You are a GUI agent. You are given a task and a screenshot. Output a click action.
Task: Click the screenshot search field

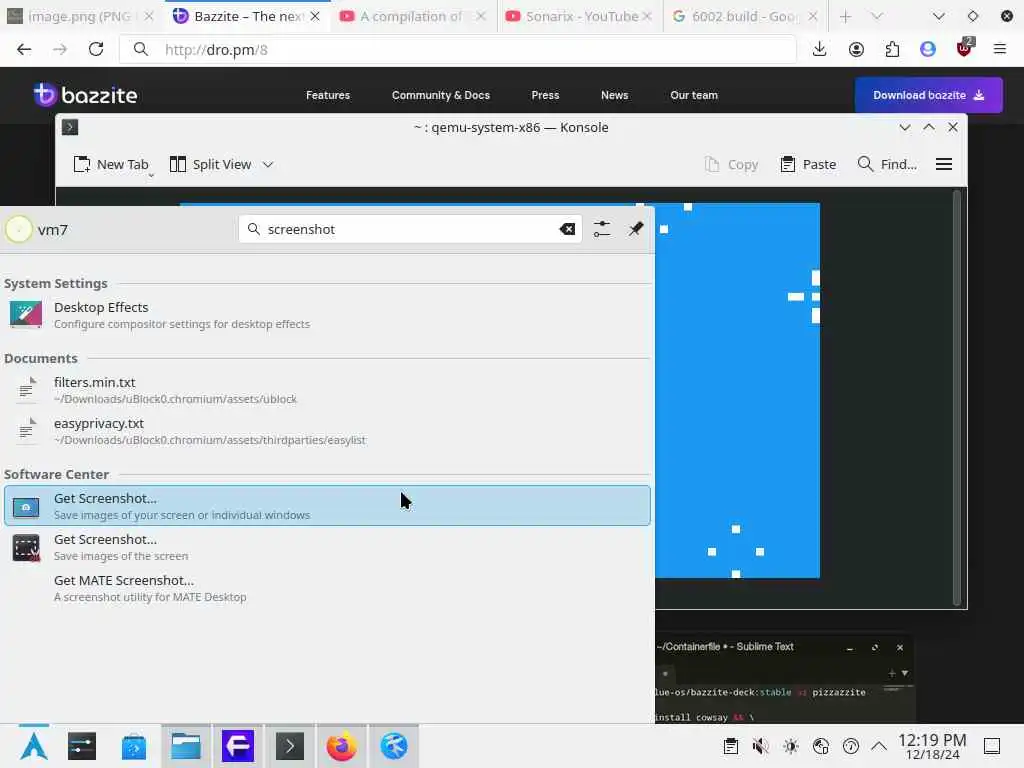tap(410, 229)
